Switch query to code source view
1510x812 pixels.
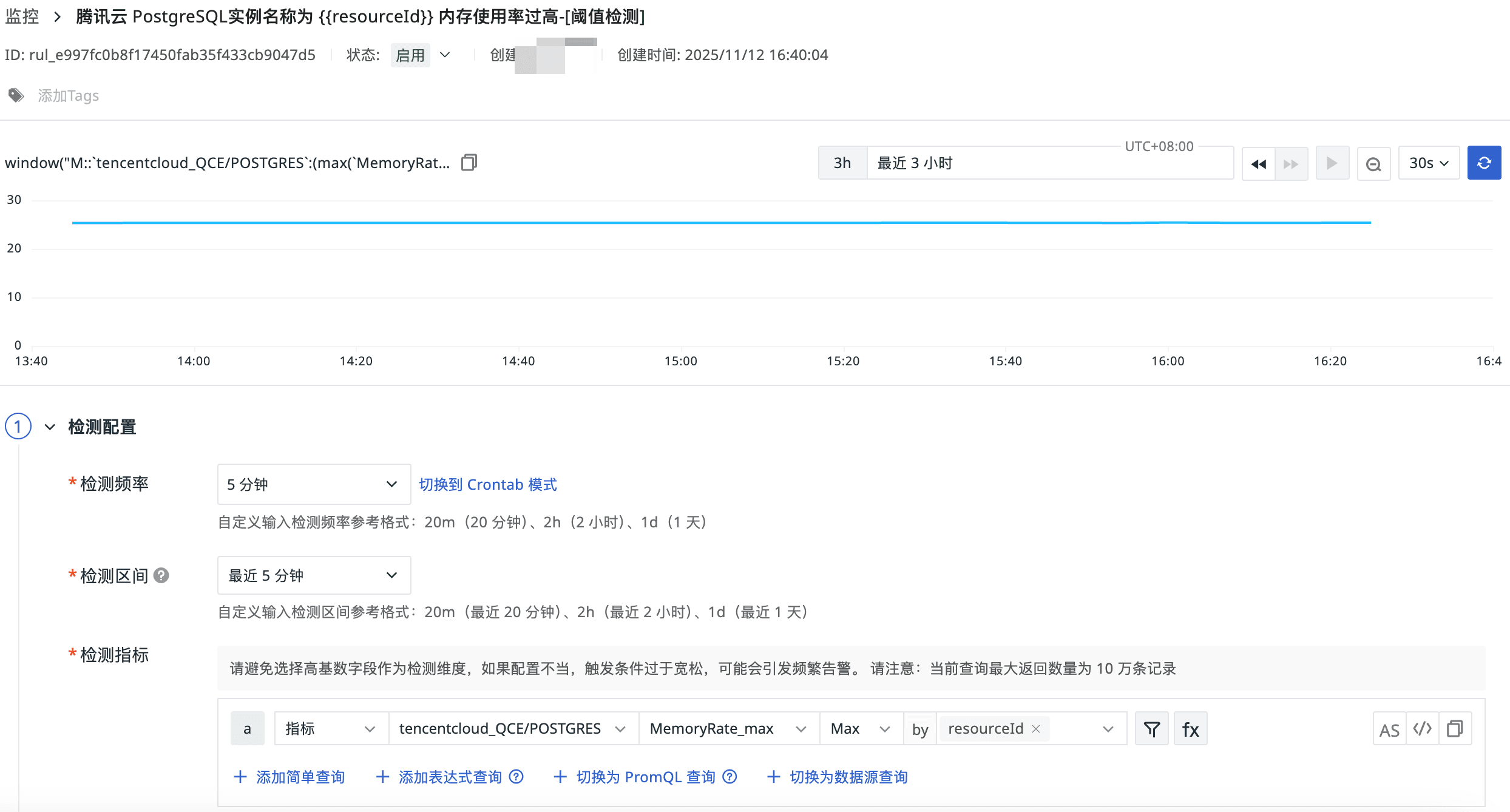coord(1422,729)
